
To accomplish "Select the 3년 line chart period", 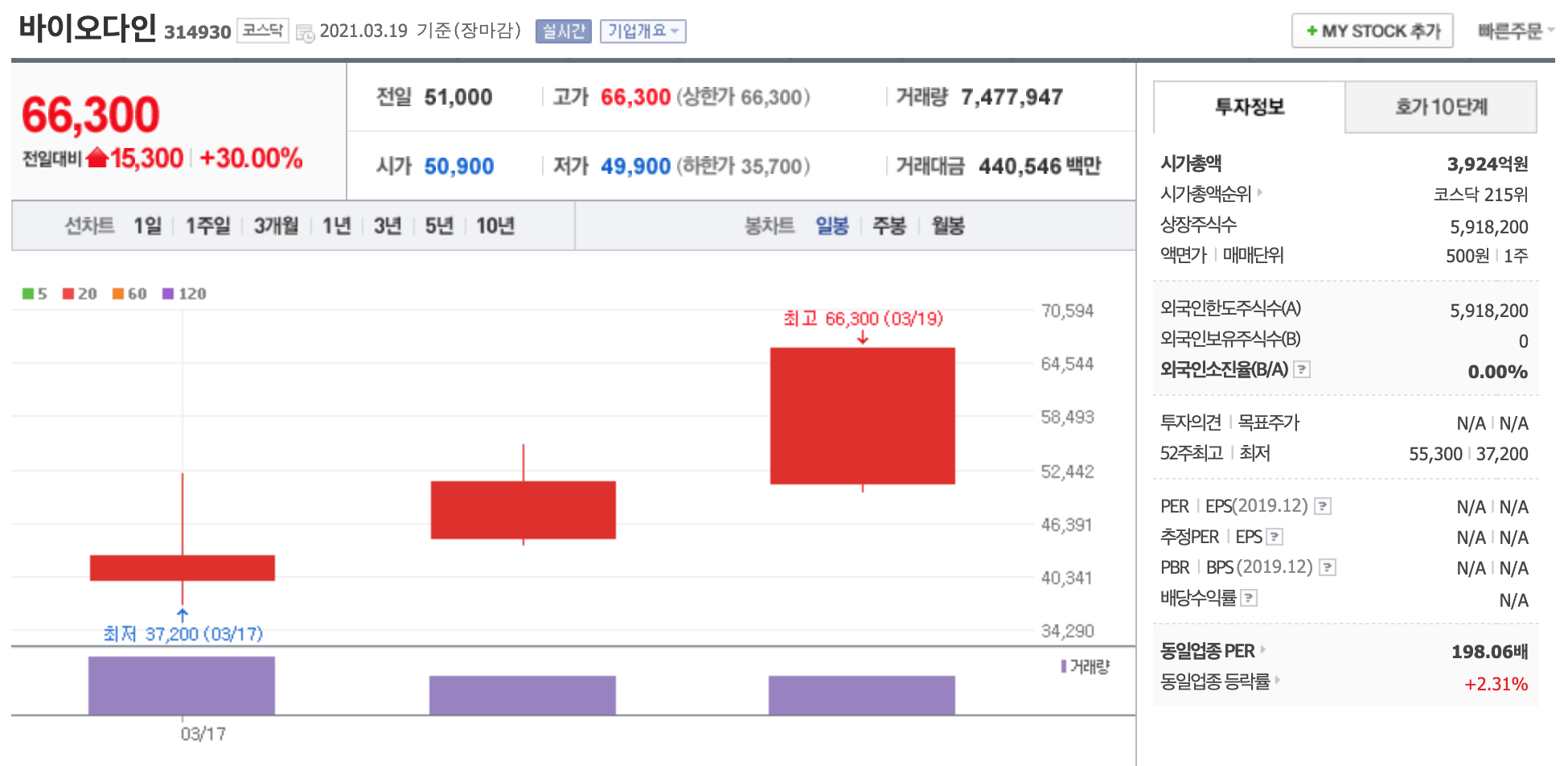I will [x=388, y=226].
